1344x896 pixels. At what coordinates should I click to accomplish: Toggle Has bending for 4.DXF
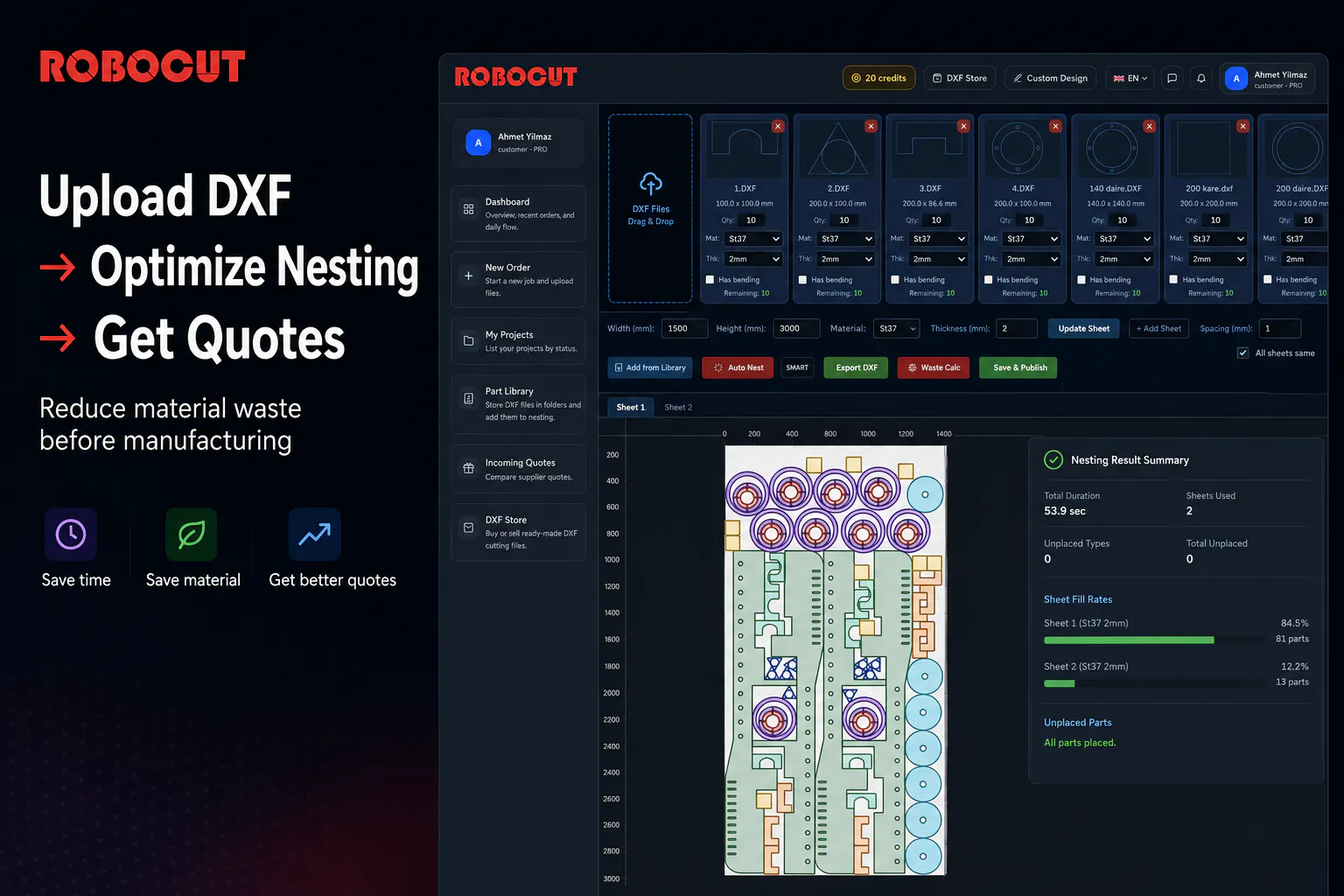[989, 280]
